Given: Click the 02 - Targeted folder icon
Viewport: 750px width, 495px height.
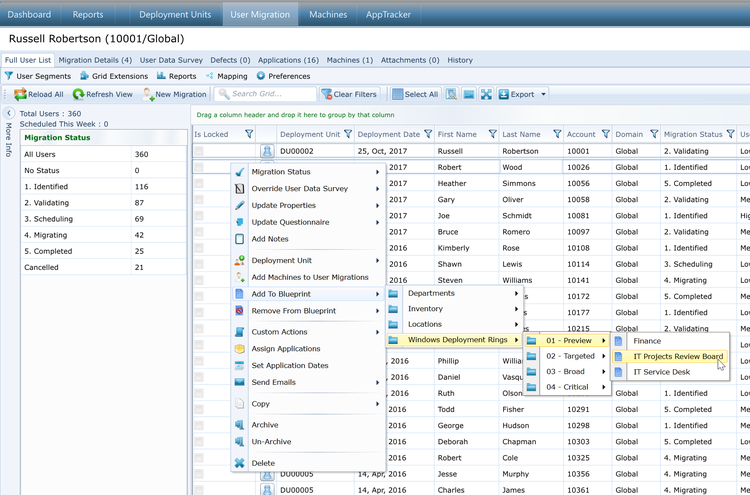Looking at the screenshot, I should 531,356.
